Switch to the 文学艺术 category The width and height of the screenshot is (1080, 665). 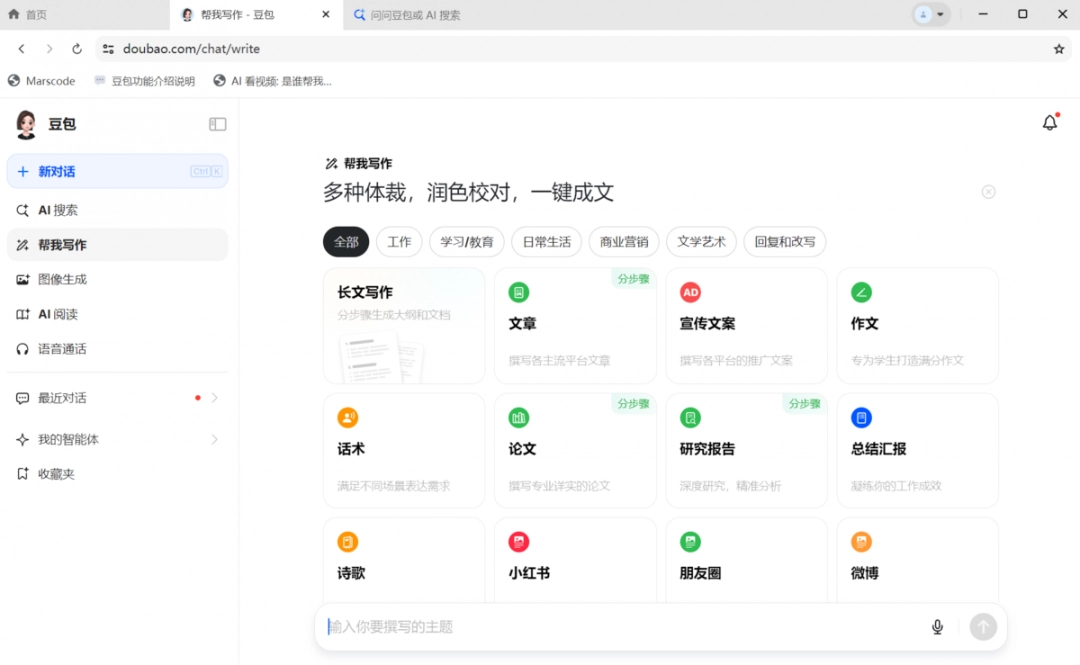[x=701, y=242]
